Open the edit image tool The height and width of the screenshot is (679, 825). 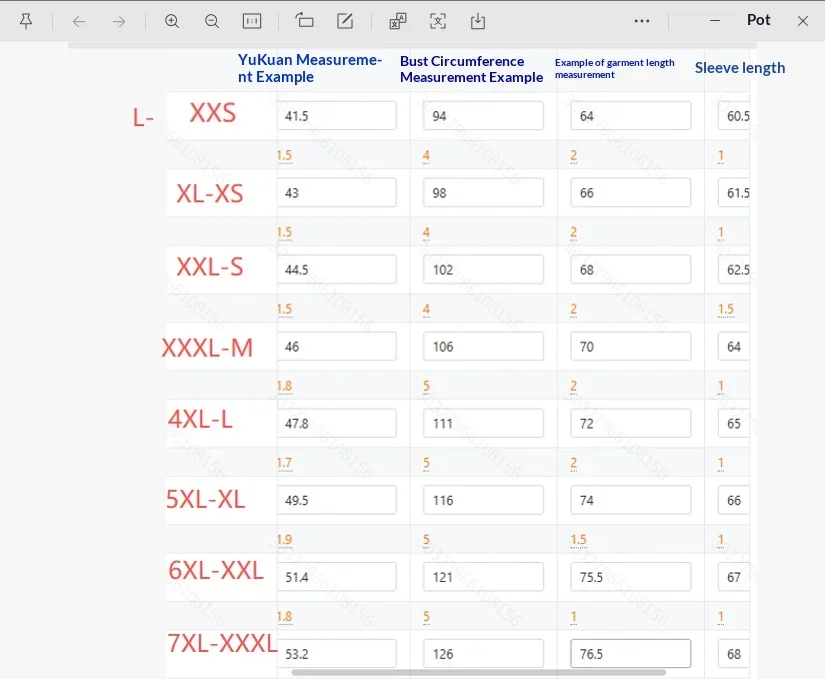pyautogui.click(x=345, y=21)
